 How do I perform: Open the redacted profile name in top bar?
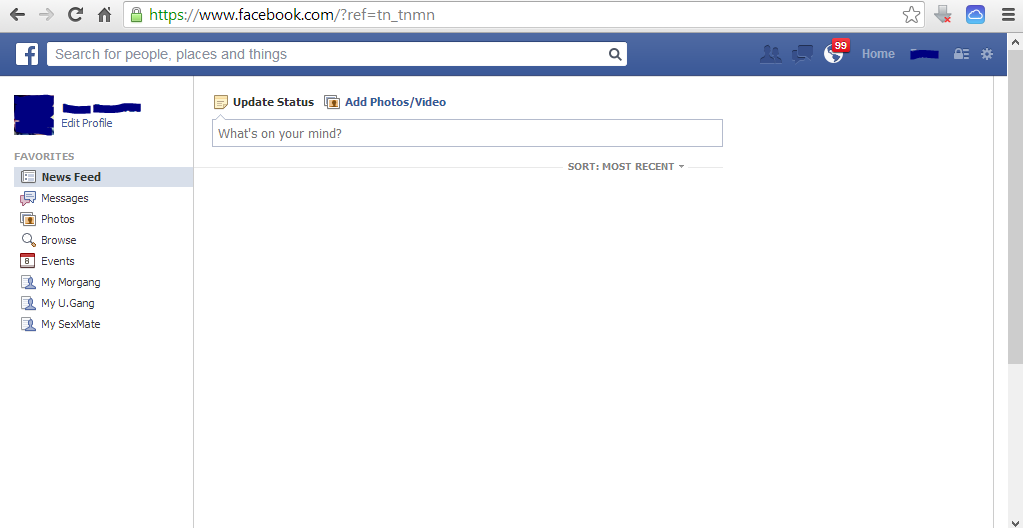[x=924, y=54]
